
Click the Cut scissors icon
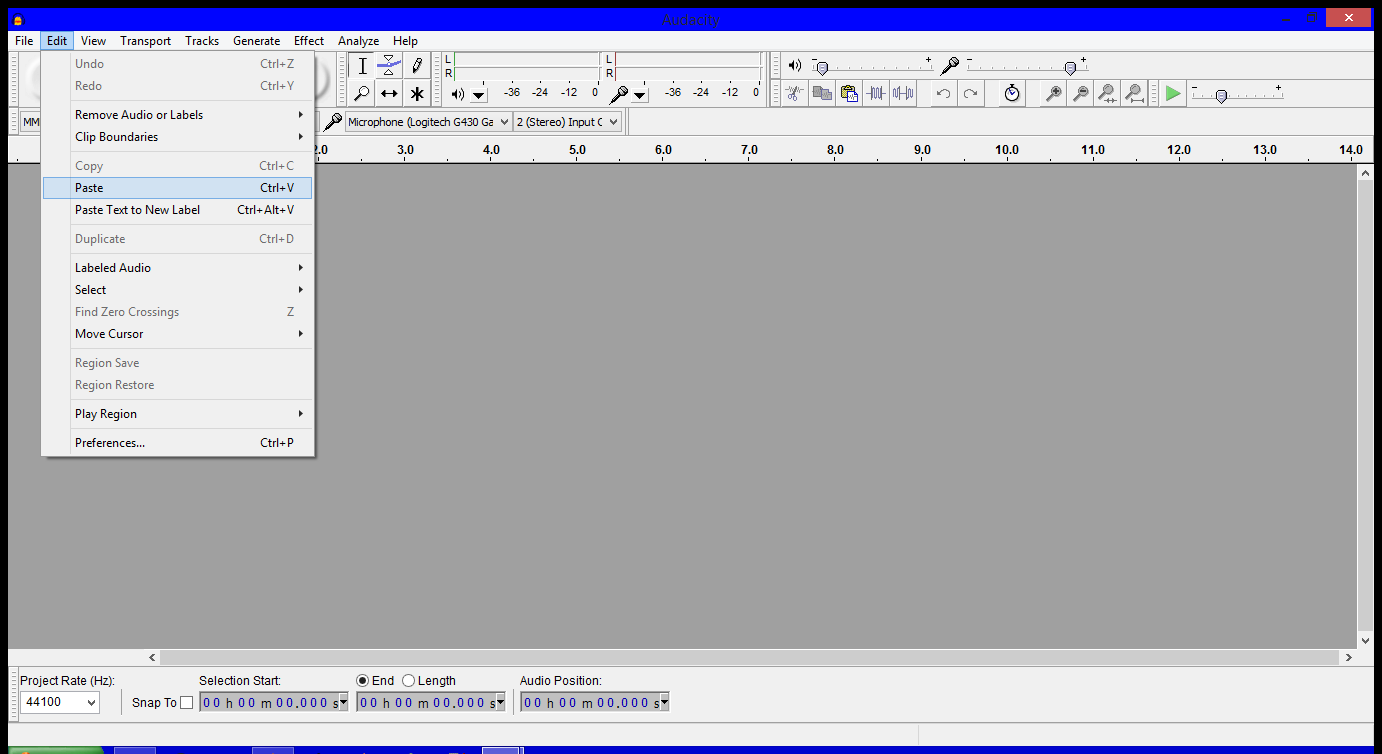tap(794, 93)
